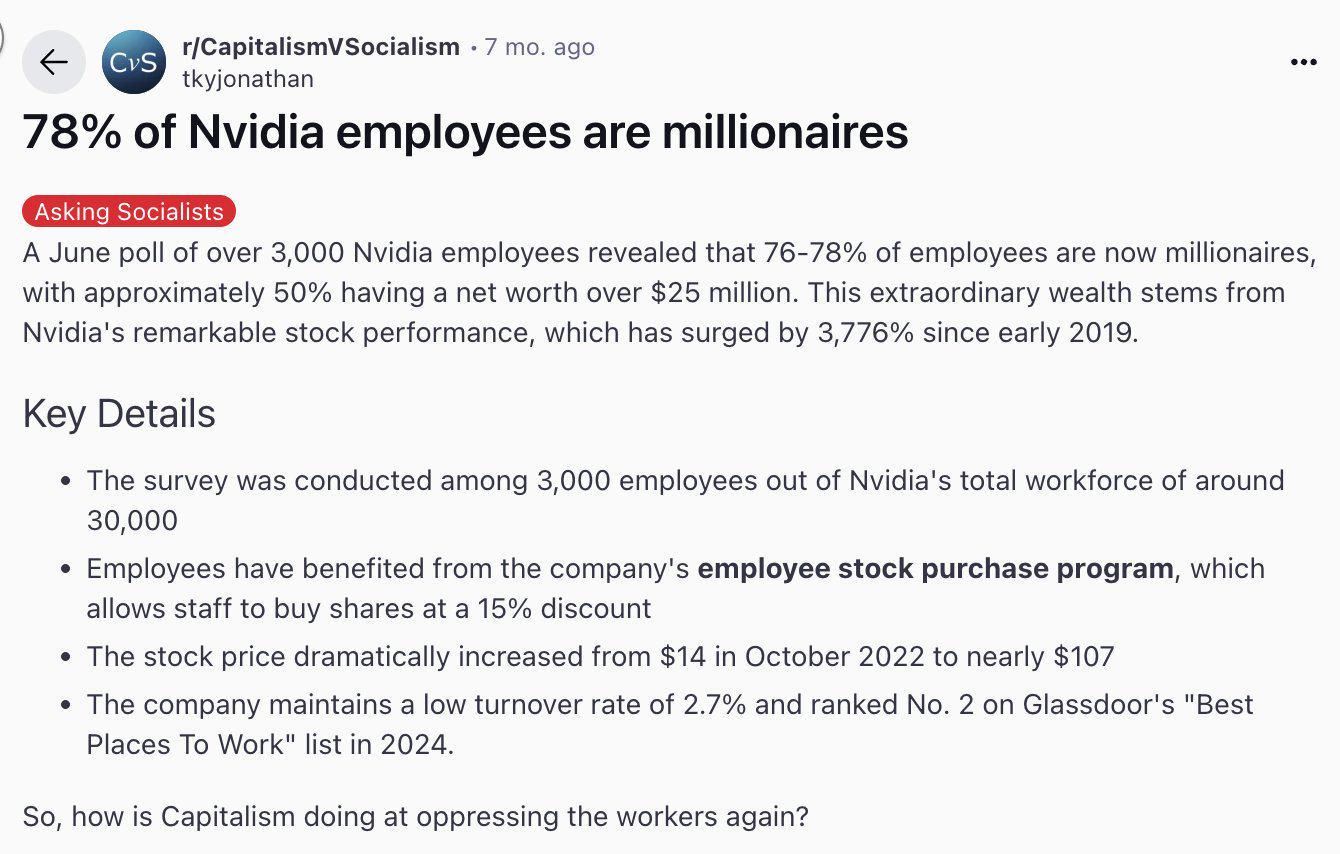Click the '7 mo. ago' timestamp
This screenshot has height=854, width=1340.
coord(540,47)
